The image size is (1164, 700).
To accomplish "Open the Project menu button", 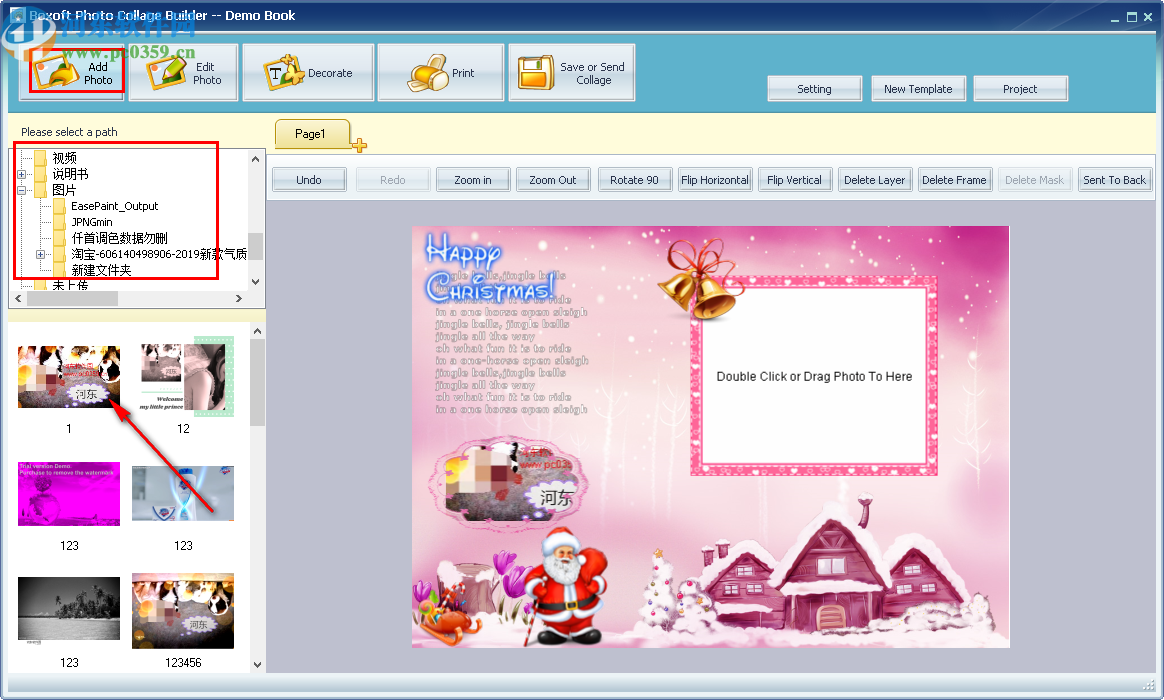I will (1021, 88).
